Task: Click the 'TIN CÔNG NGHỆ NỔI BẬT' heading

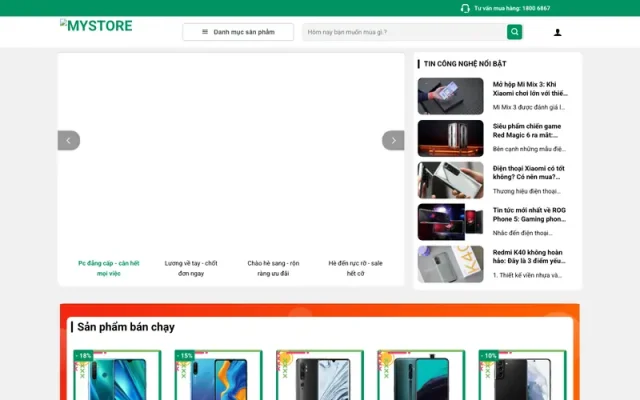Action: [x=465, y=64]
